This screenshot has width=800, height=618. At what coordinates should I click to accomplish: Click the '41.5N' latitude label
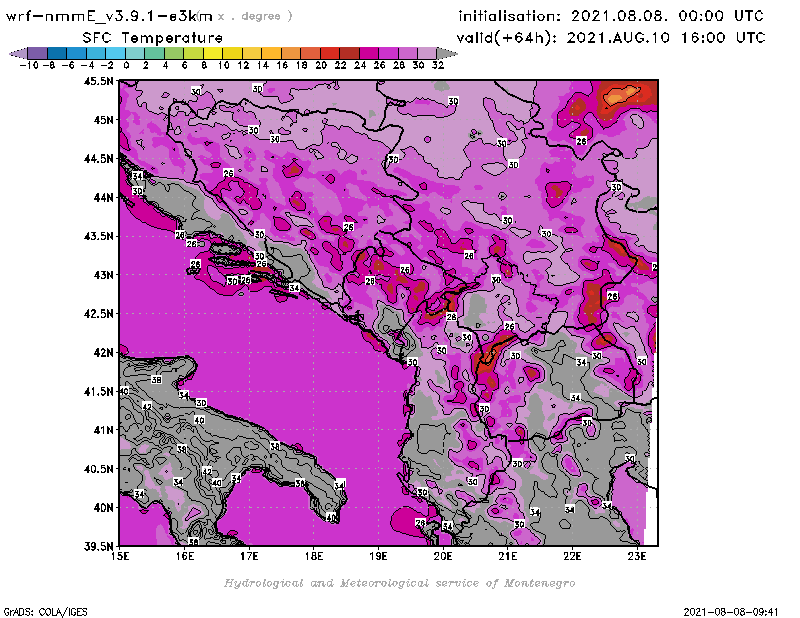coord(98,391)
